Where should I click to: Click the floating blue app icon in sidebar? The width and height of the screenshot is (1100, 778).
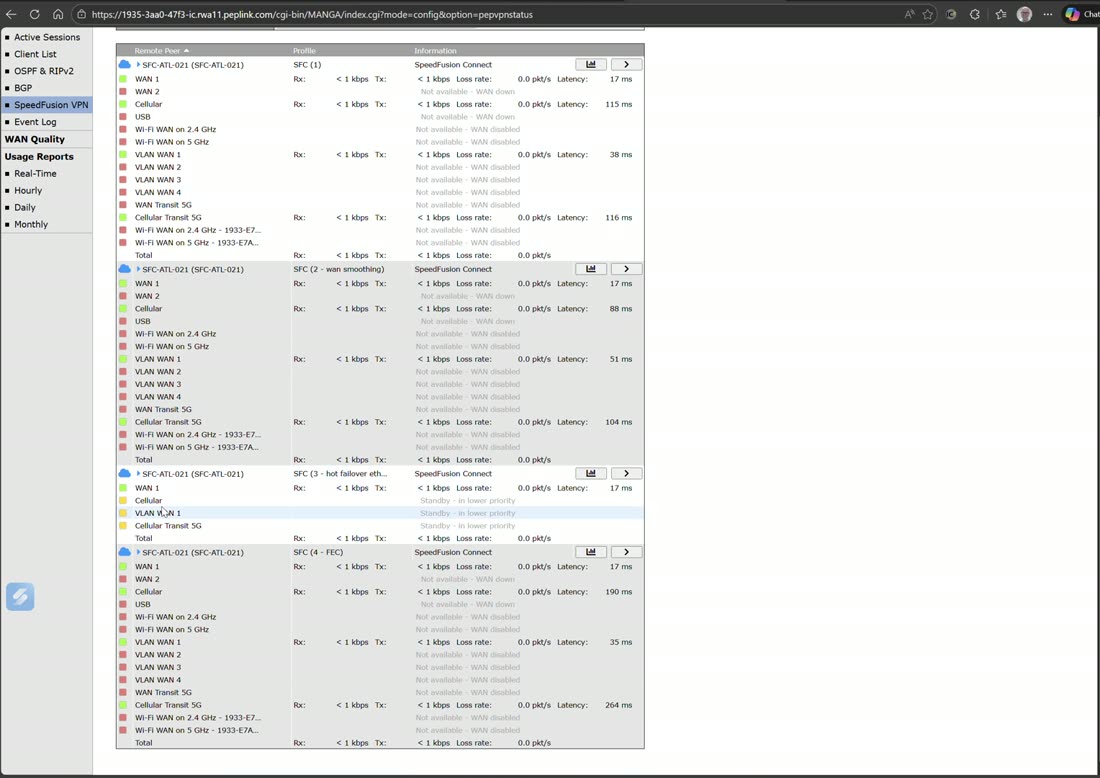20,597
